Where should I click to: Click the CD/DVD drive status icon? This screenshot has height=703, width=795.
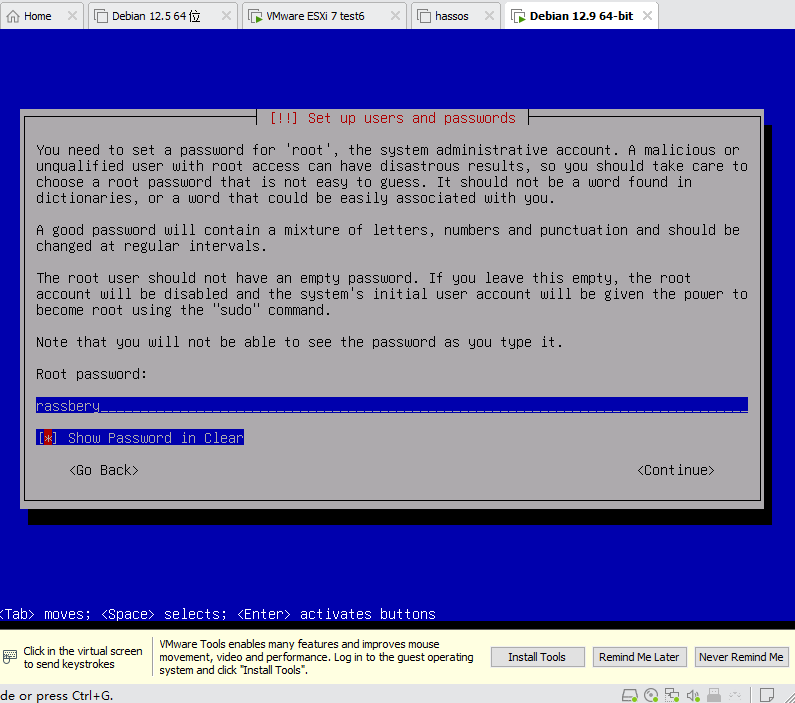[x=651, y=695]
